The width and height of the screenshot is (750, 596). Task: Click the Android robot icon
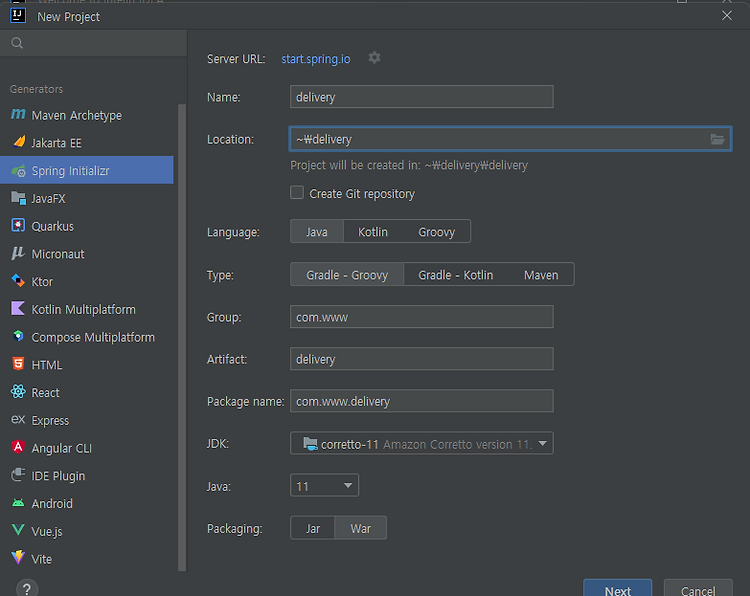pyautogui.click(x=18, y=503)
